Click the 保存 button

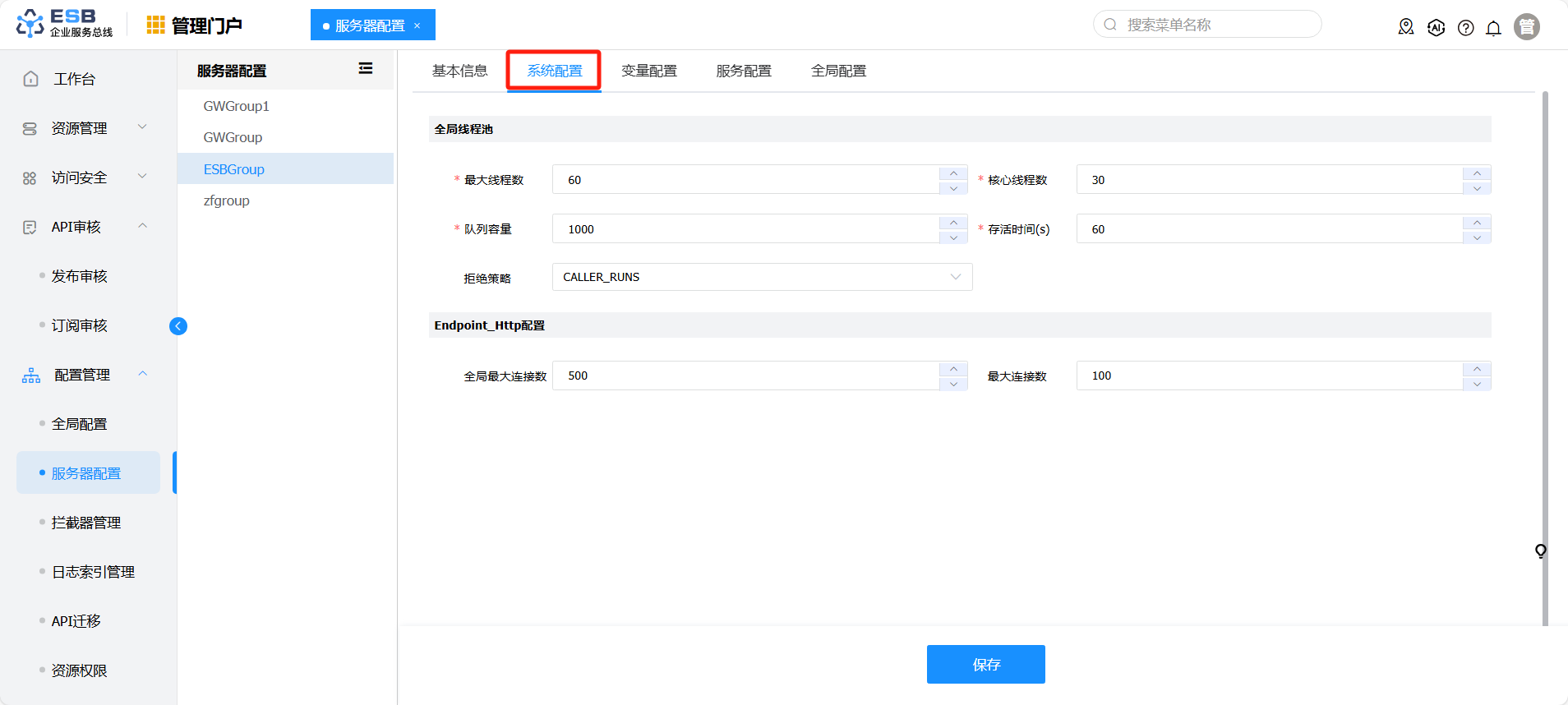[x=985, y=664]
